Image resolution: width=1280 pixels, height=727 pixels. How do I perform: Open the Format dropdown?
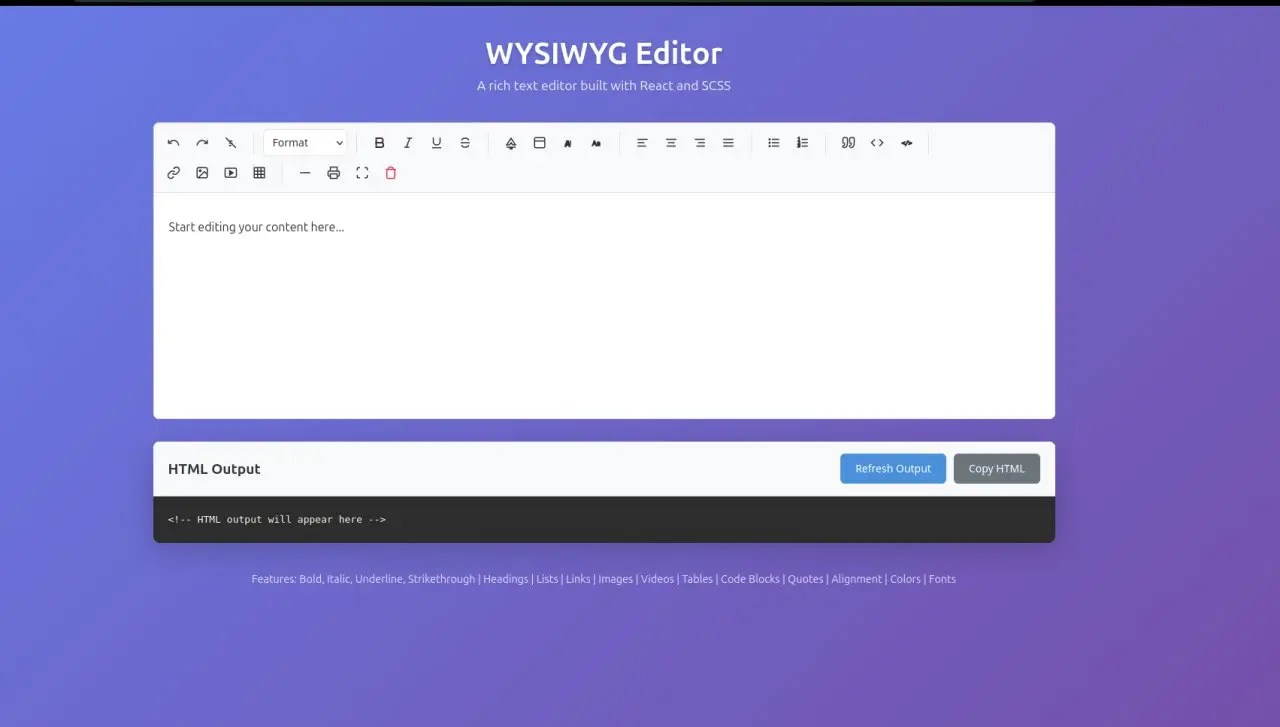[305, 143]
